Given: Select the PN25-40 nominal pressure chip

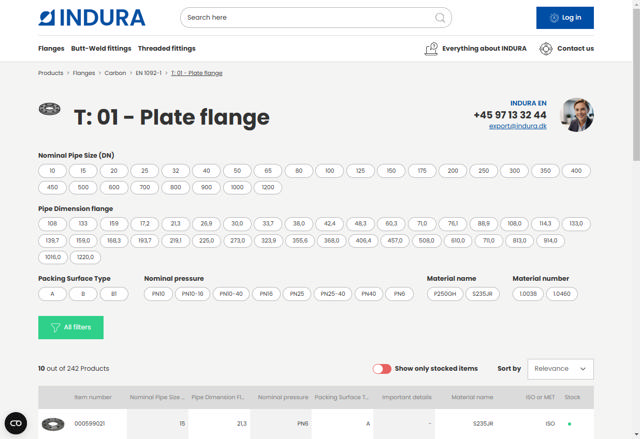Looking at the screenshot, I should point(333,294).
